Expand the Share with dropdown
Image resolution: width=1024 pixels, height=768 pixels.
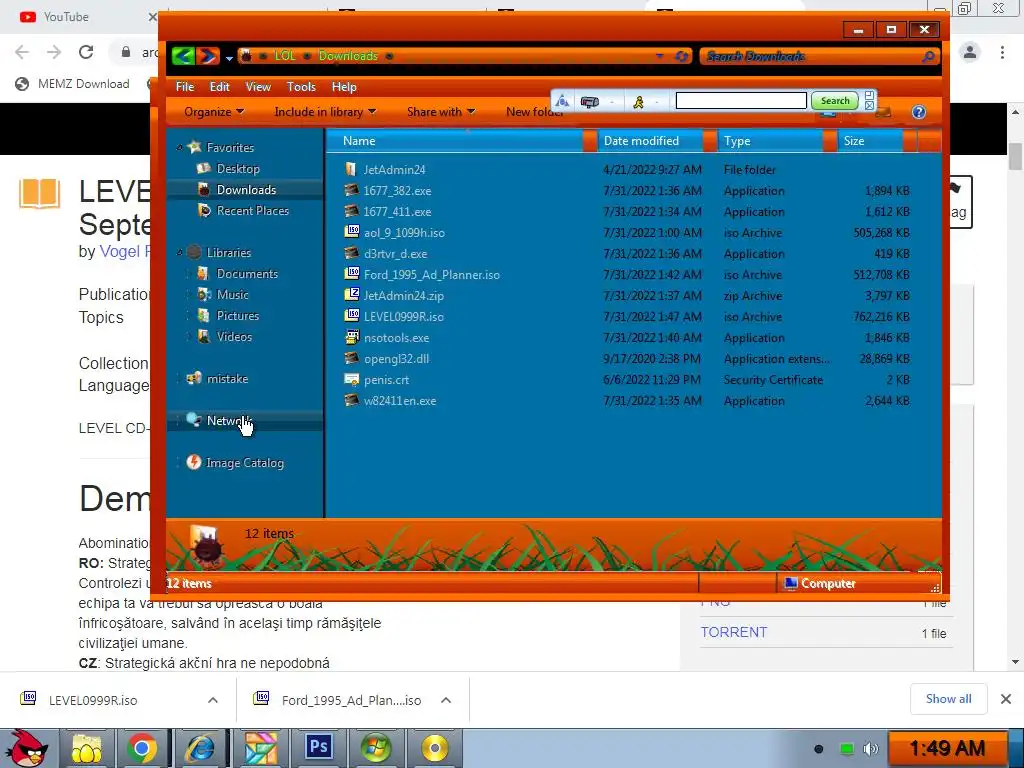click(x=441, y=112)
